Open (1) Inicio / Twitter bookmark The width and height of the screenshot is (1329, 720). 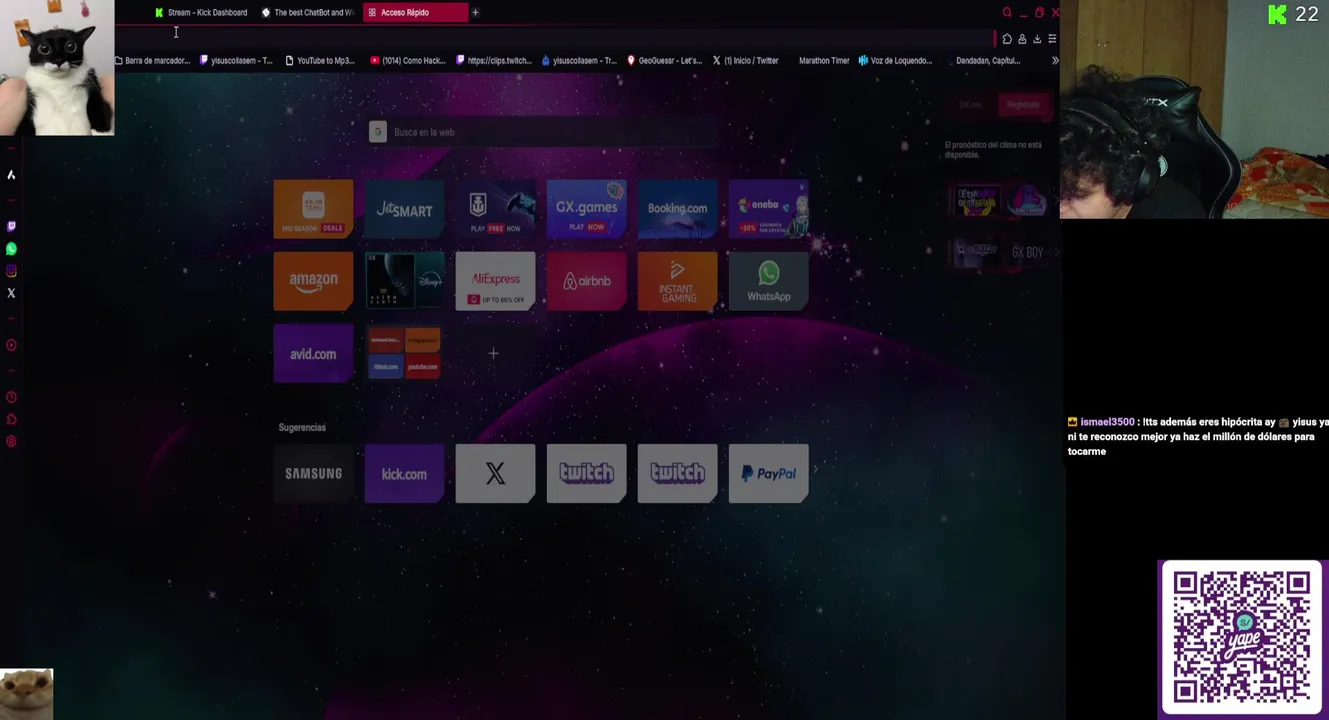745,61
